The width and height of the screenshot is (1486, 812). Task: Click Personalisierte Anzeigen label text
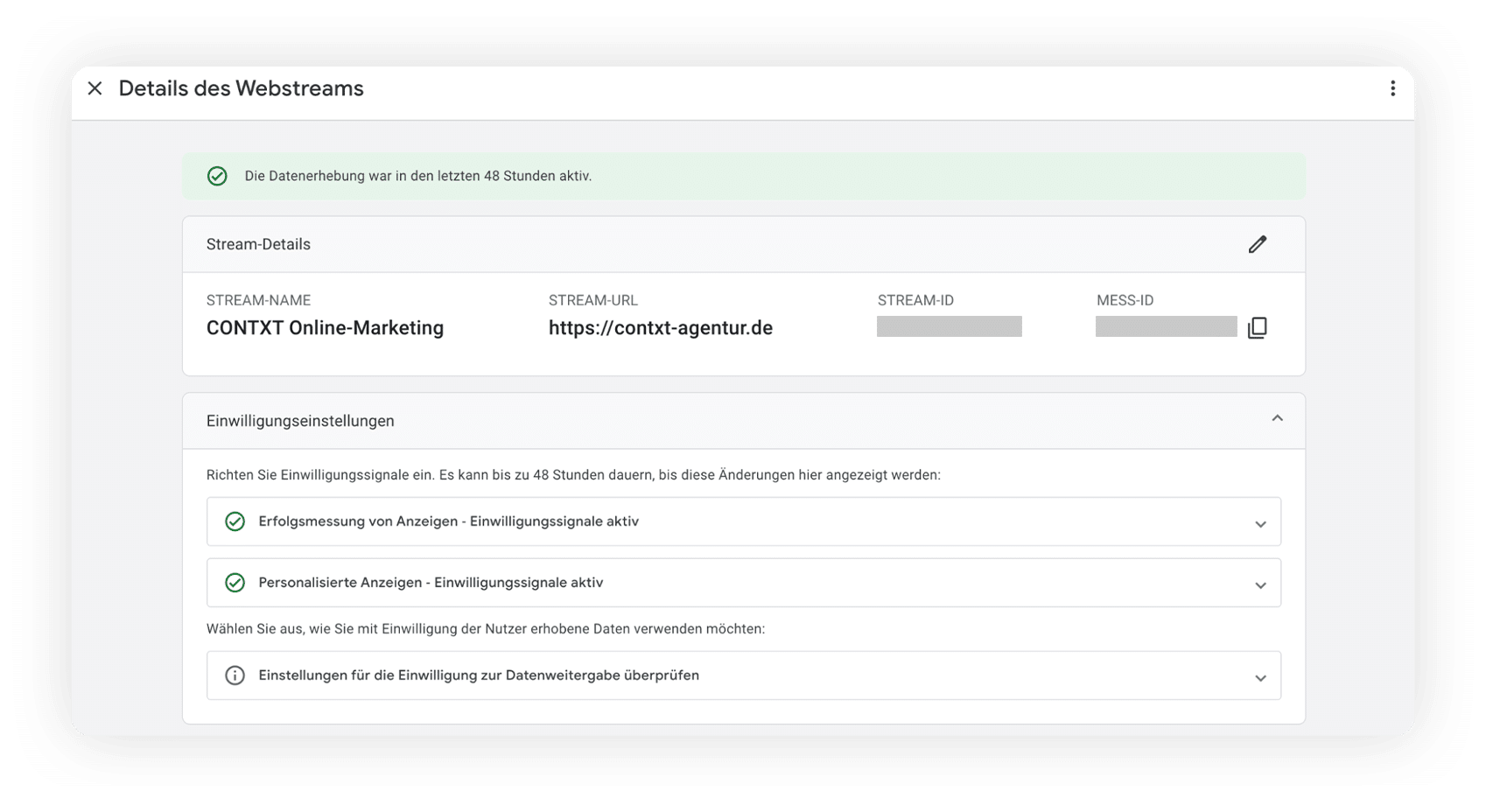(431, 583)
